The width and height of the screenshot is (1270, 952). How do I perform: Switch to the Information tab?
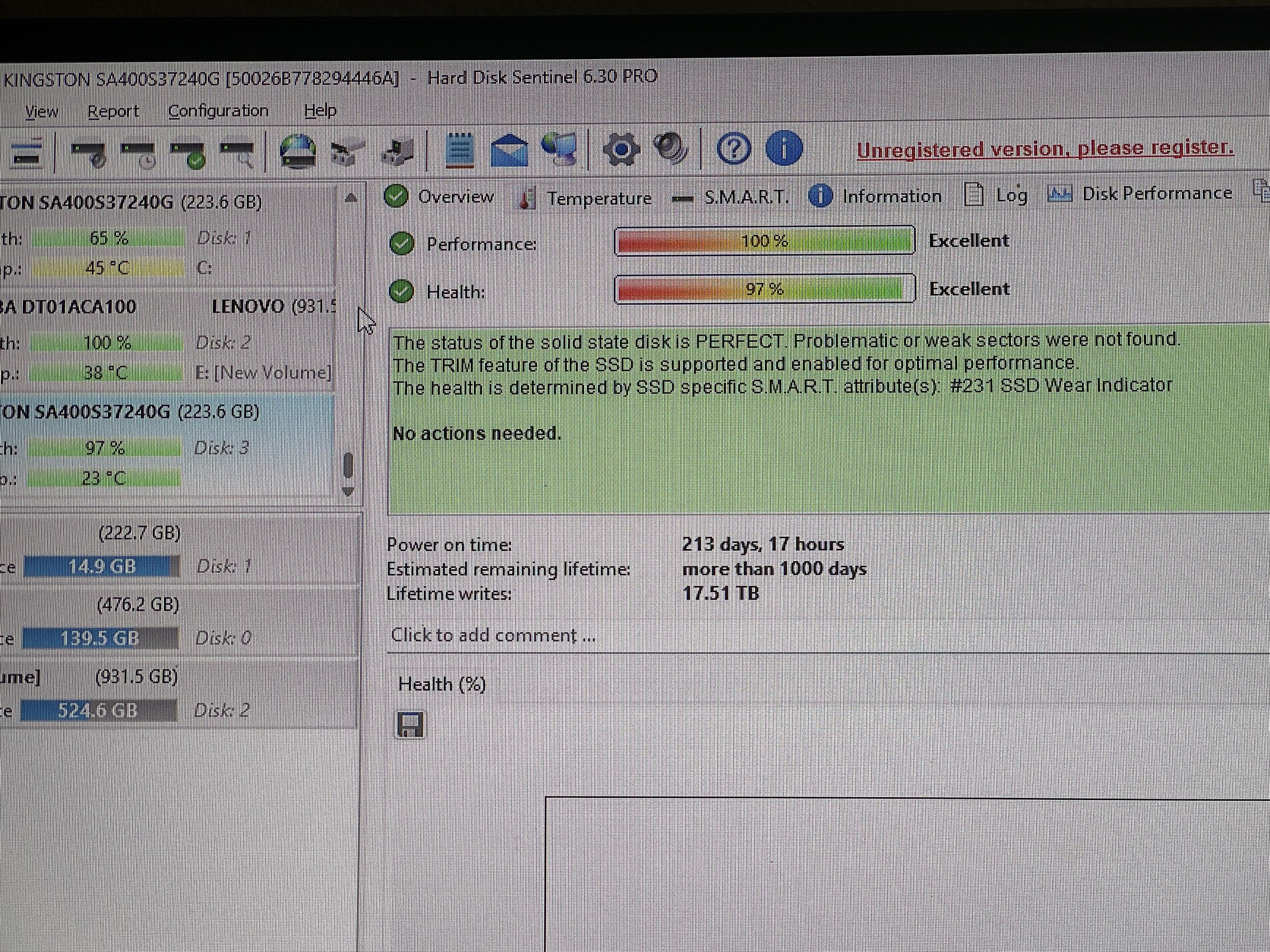tap(874, 196)
